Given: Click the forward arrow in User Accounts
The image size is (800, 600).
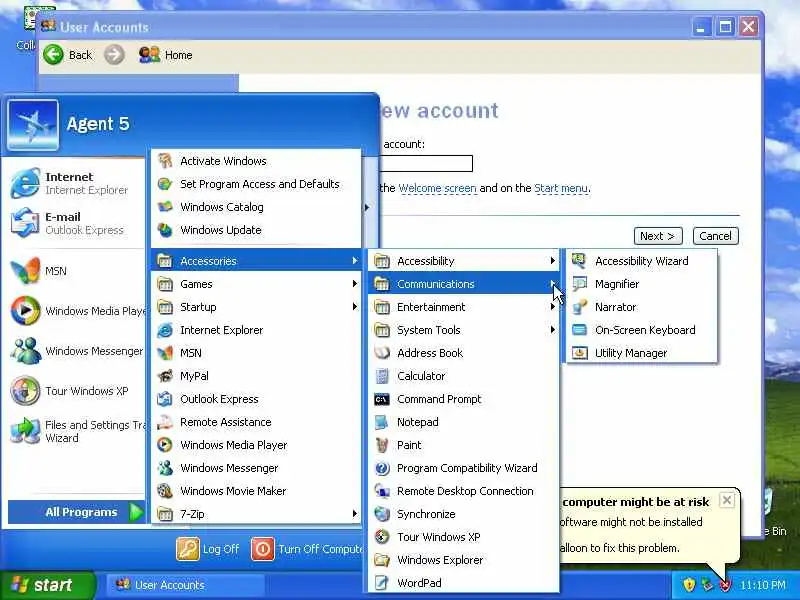Looking at the screenshot, I should (114, 55).
